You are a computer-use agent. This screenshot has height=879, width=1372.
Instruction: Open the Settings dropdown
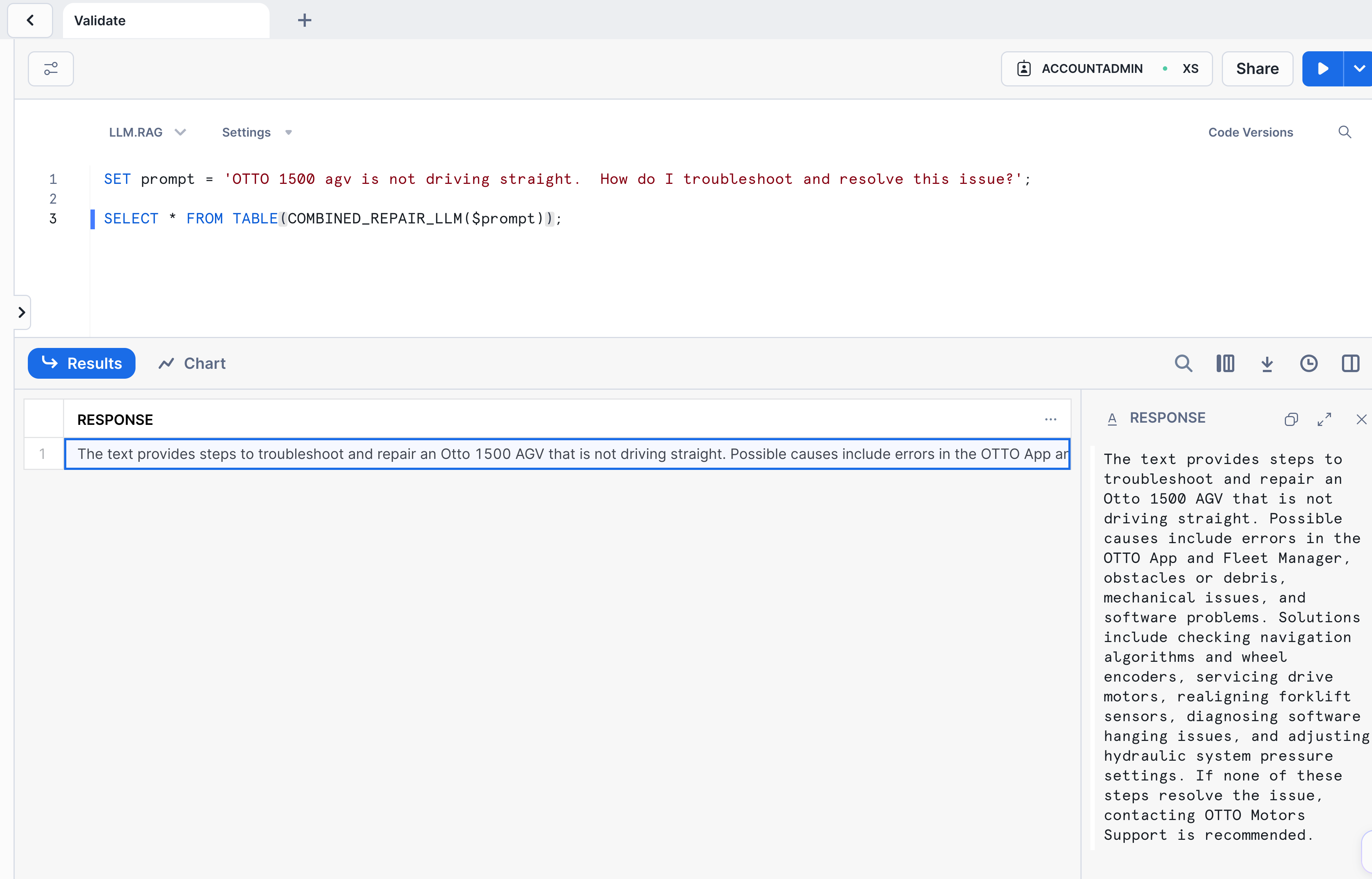(x=257, y=133)
